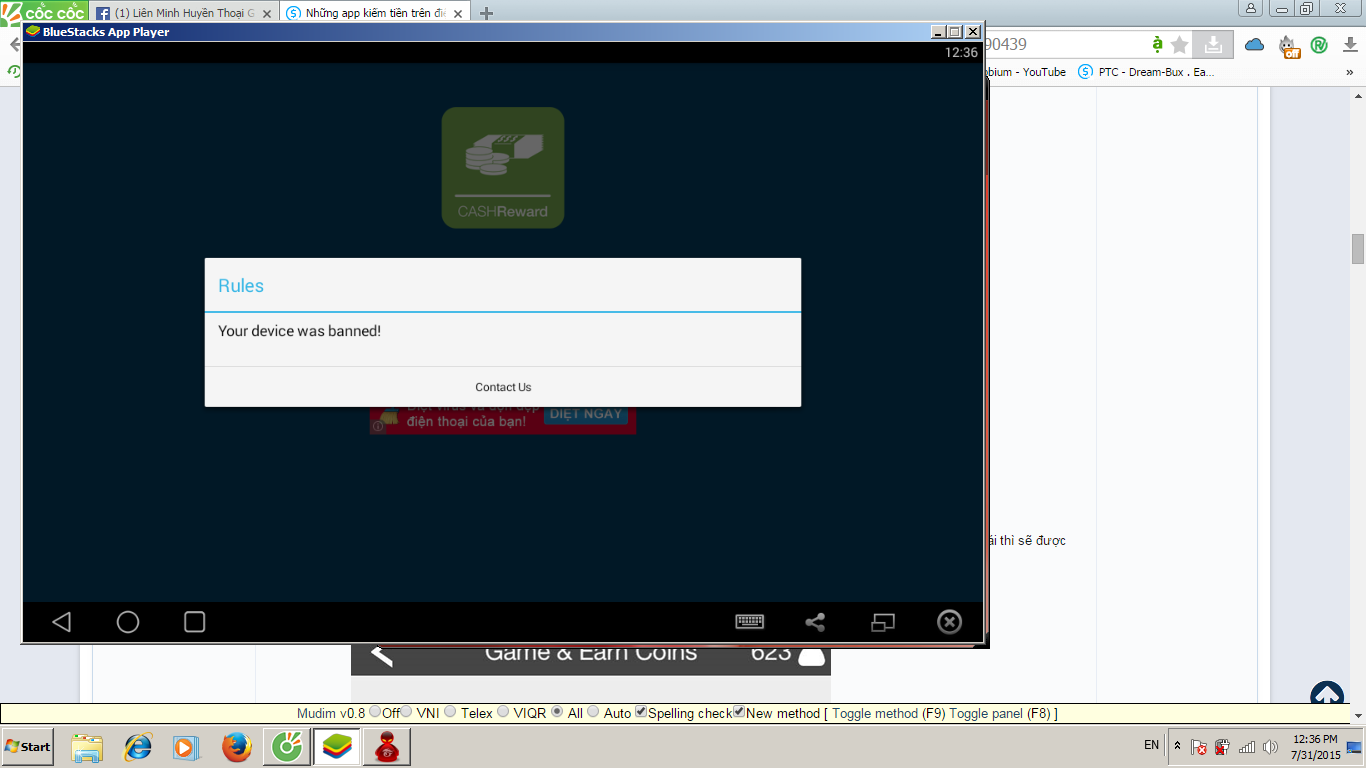Tap the Android back navigation icon in BlueStacks
Screen dimensions: 1366x768
62,622
